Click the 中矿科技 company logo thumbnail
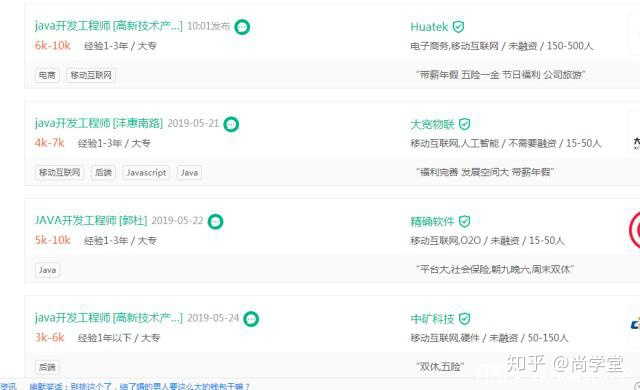The image size is (640, 390). [635, 325]
